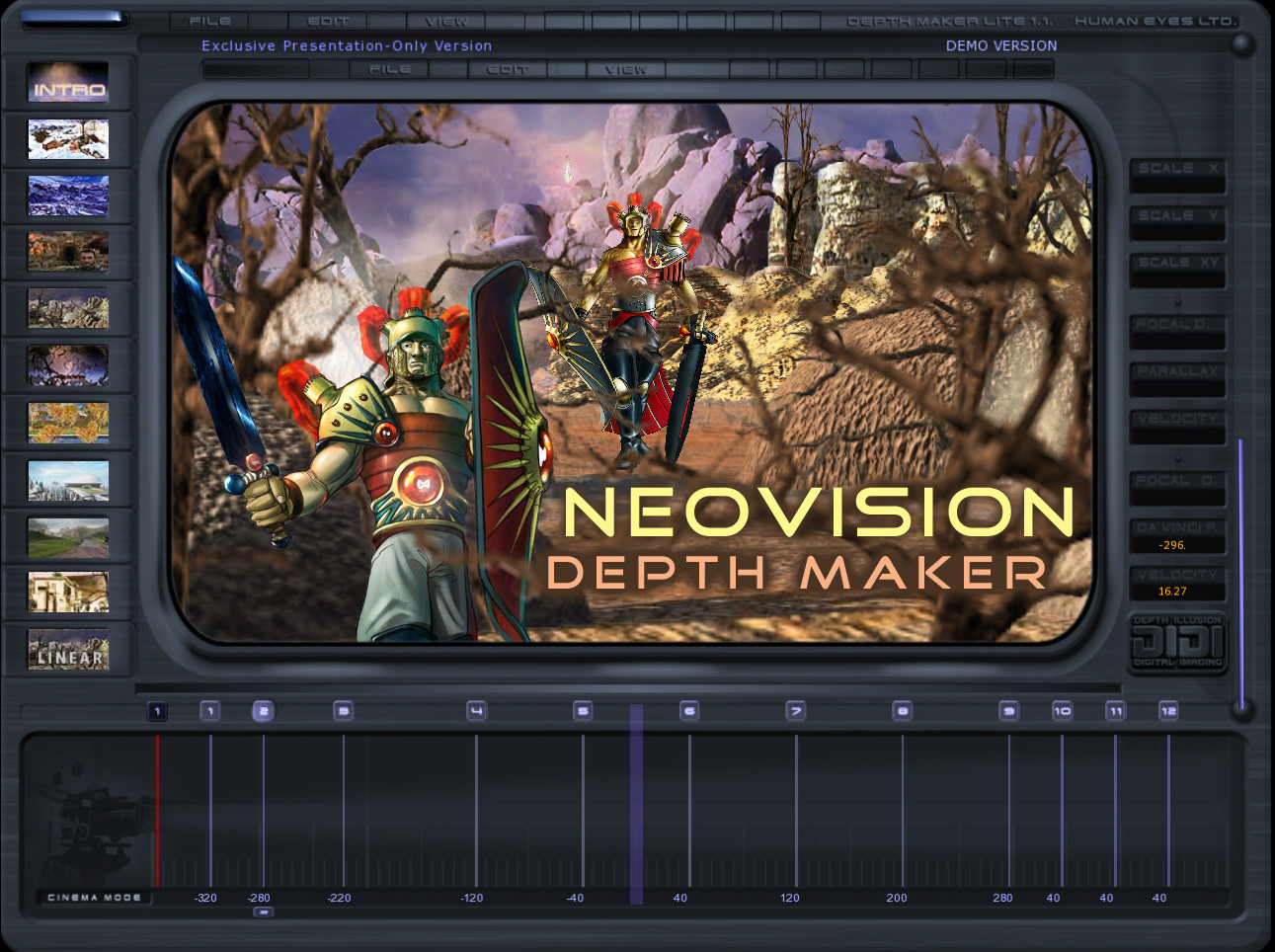1275x952 pixels.
Task: Select layer marker 10 on the timeline
Action: coord(1062,711)
